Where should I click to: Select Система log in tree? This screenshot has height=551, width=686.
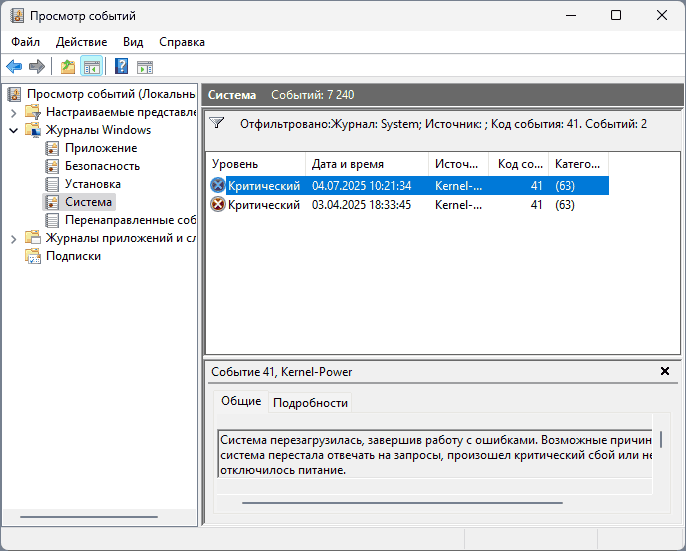tap(88, 202)
